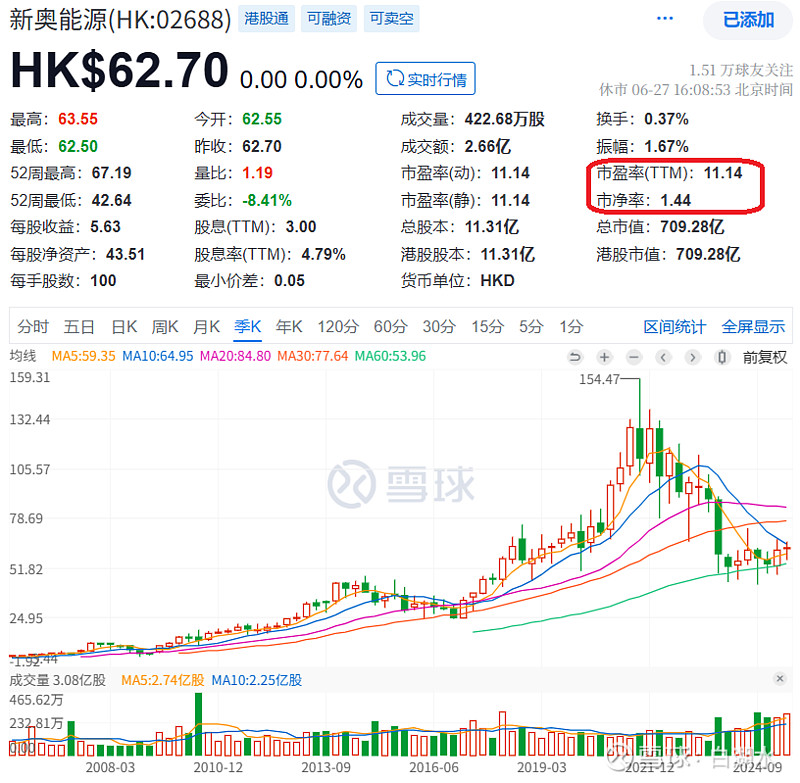800x783 pixels.
Task: Switch to the 分时 chart tab
Action: [x=33, y=326]
